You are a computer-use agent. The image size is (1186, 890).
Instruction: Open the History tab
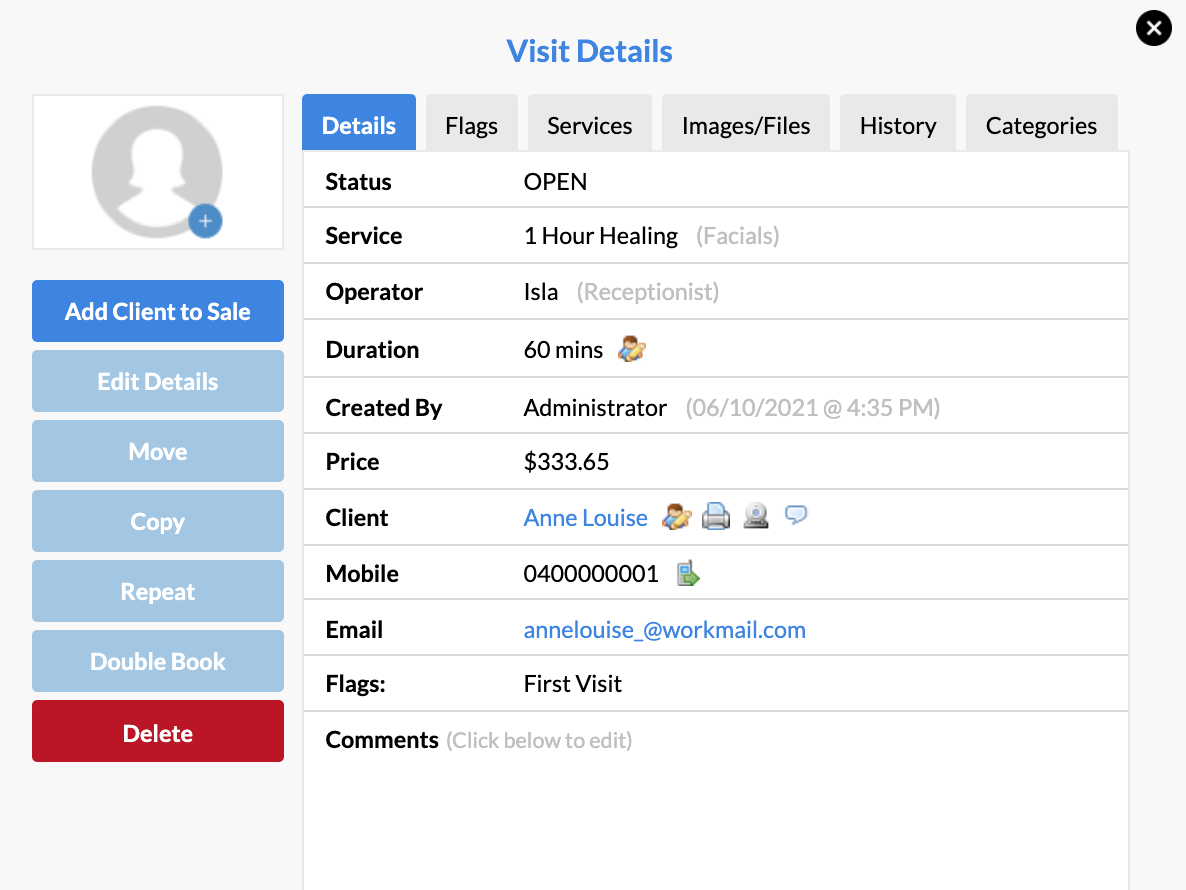click(898, 122)
